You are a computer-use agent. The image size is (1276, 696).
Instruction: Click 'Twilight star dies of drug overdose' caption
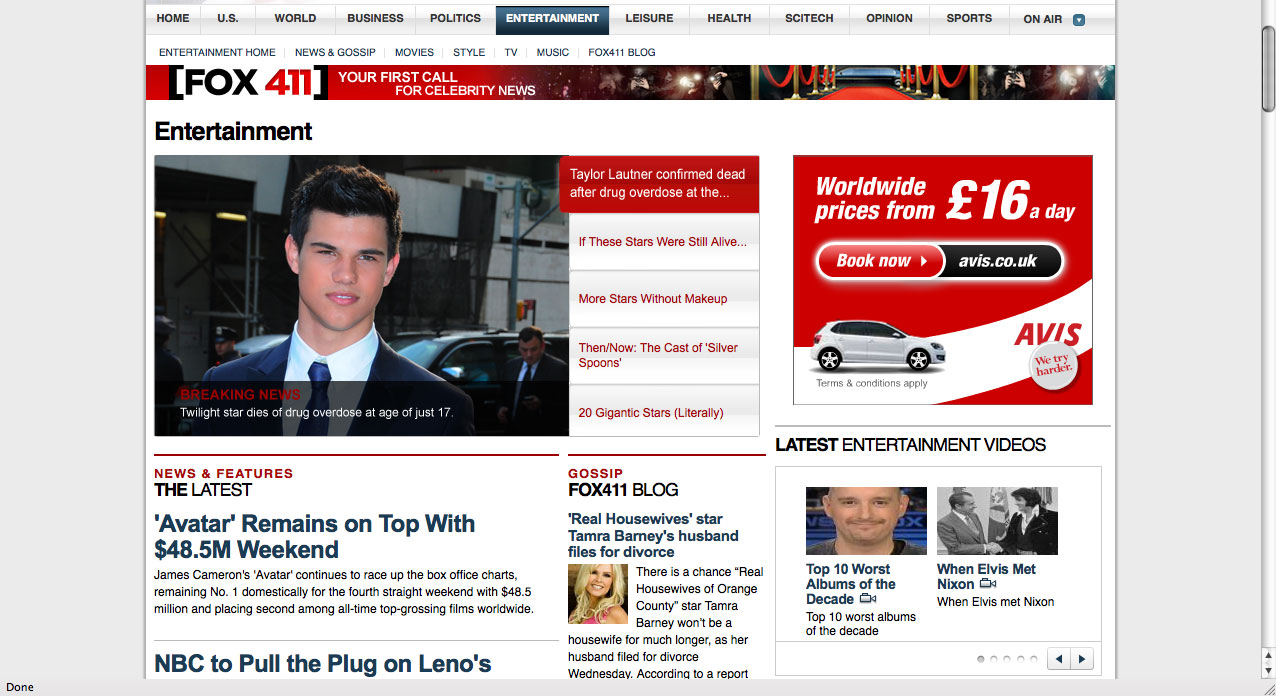click(316, 413)
